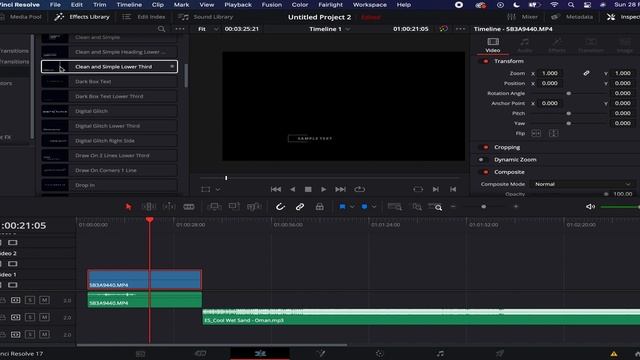Click the Insert Clip icon
640x360 pixels.
(214, 207)
